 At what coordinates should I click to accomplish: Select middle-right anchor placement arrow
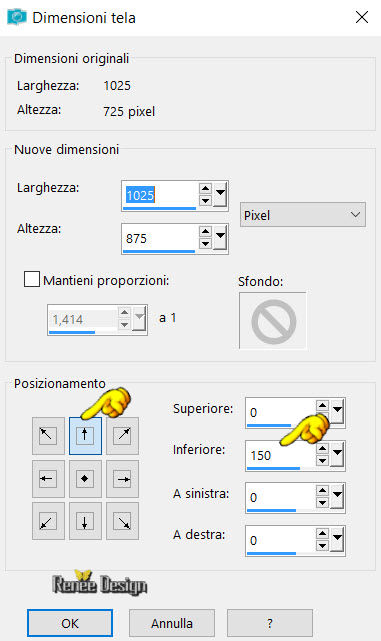[122, 479]
